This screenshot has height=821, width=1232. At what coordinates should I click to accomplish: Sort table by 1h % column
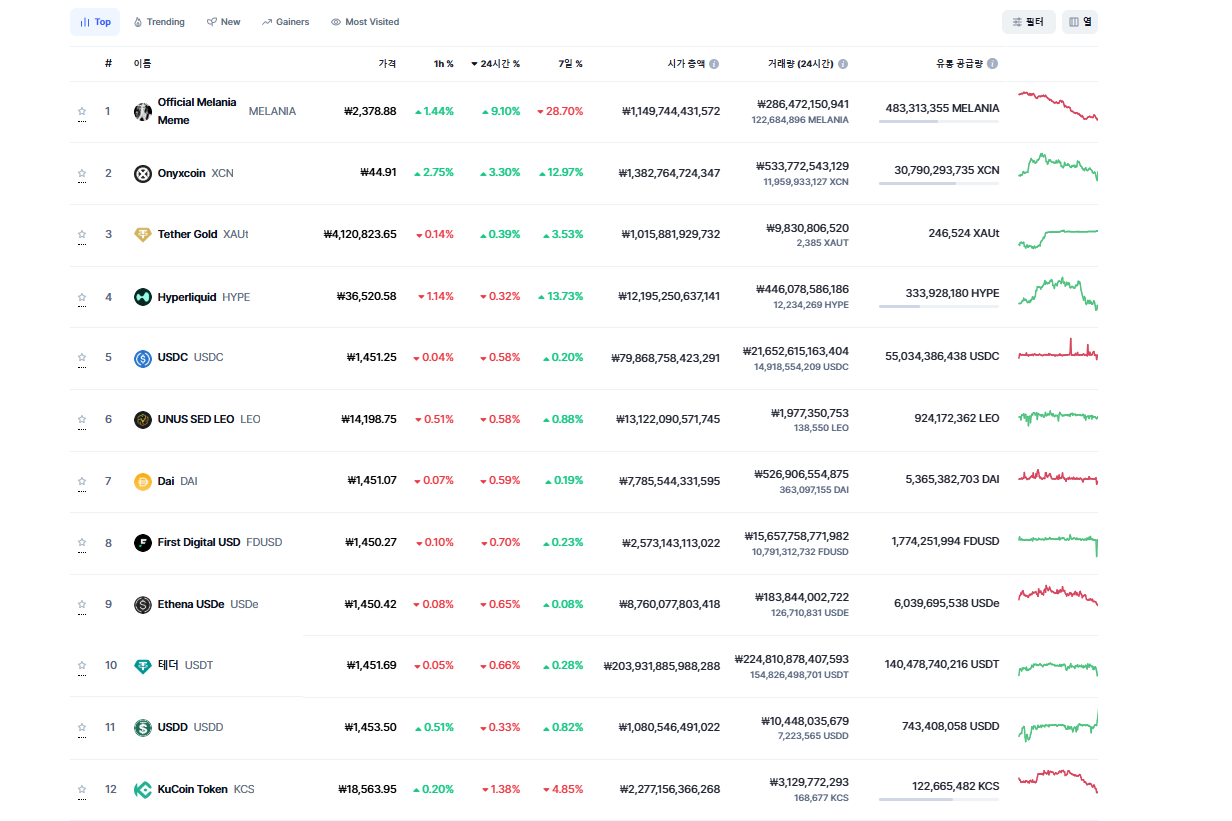pos(443,64)
